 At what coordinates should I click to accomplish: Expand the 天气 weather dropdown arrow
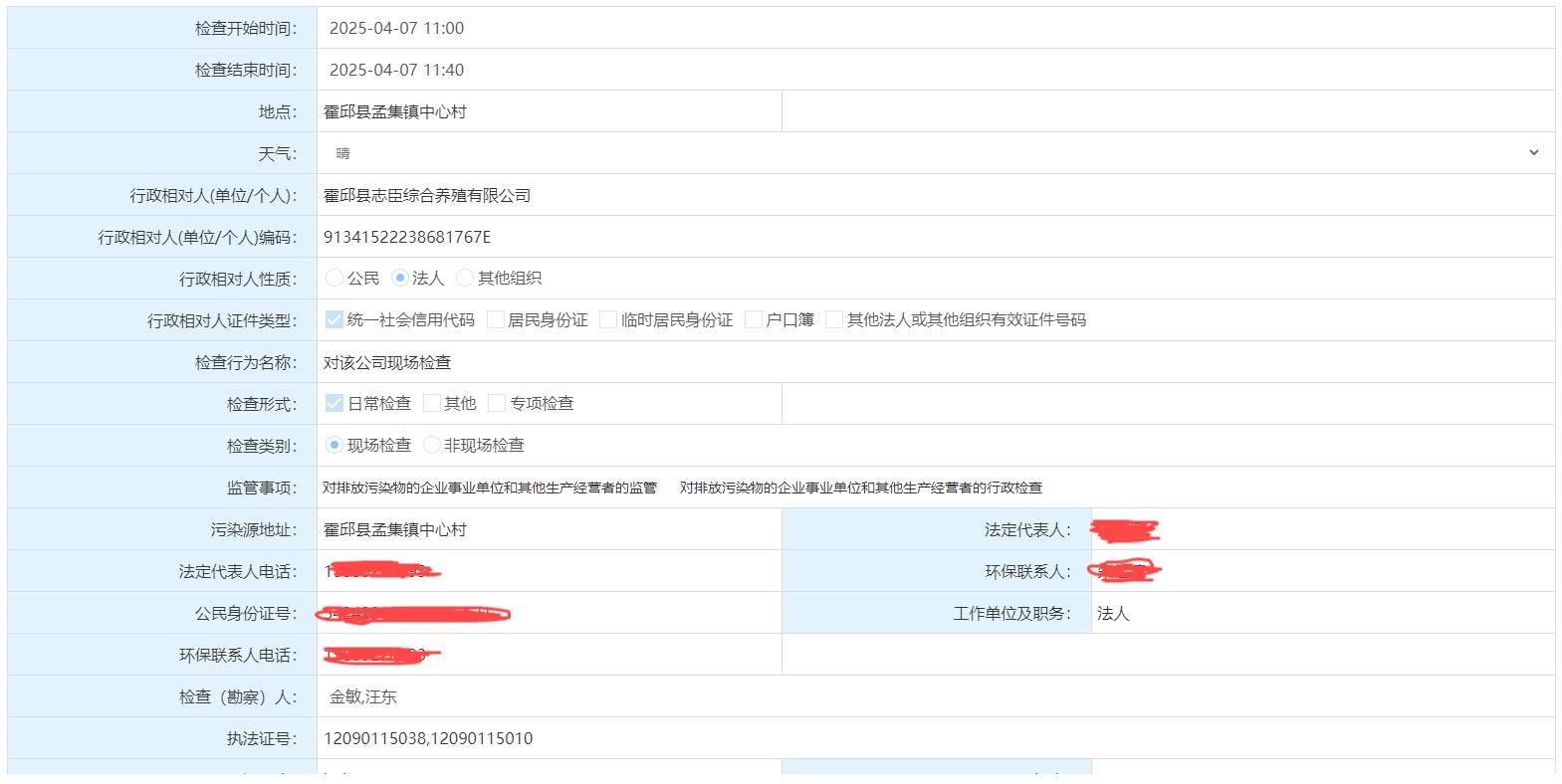pyautogui.click(x=1533, y=152)
